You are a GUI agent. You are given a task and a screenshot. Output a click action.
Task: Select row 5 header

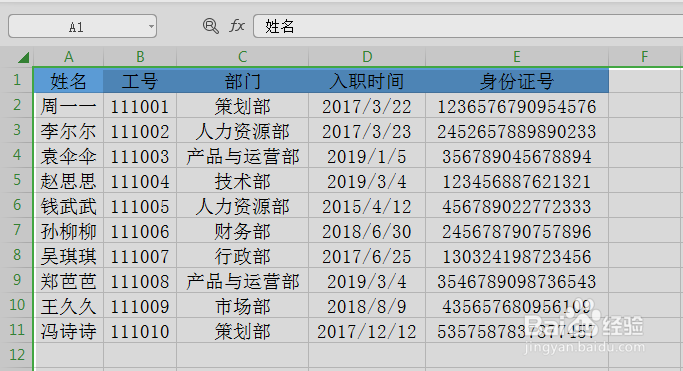click(x=17, y=180)
